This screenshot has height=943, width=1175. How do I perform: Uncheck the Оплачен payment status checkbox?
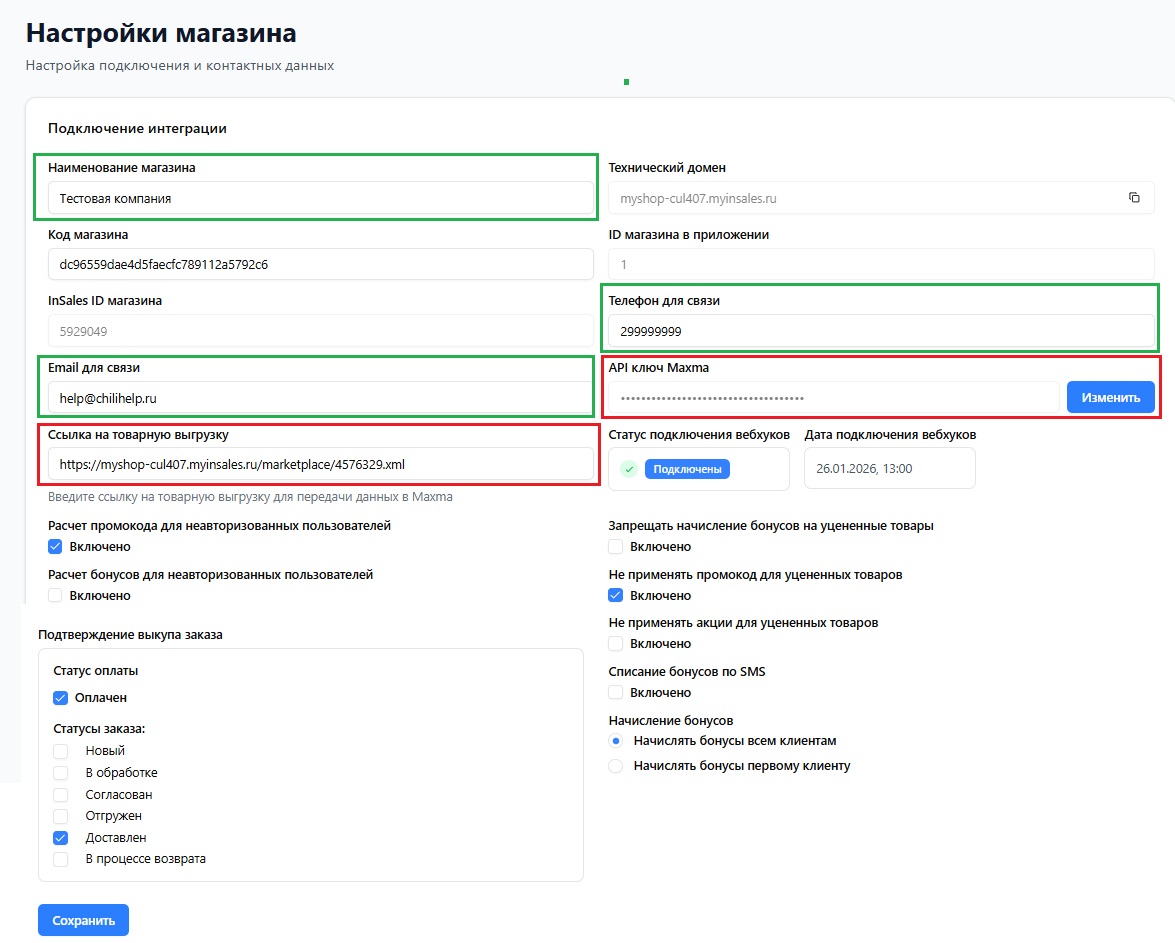(x=61, y=698)
